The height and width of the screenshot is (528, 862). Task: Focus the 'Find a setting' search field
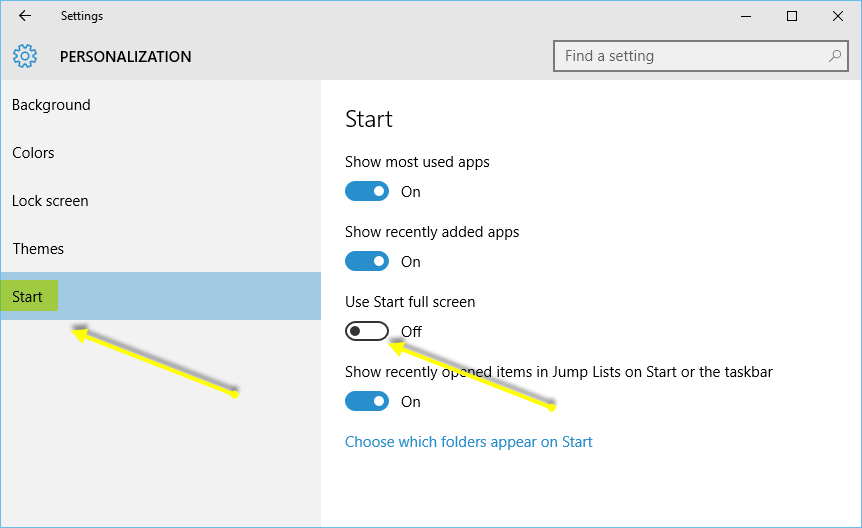[x=690, y=56]
